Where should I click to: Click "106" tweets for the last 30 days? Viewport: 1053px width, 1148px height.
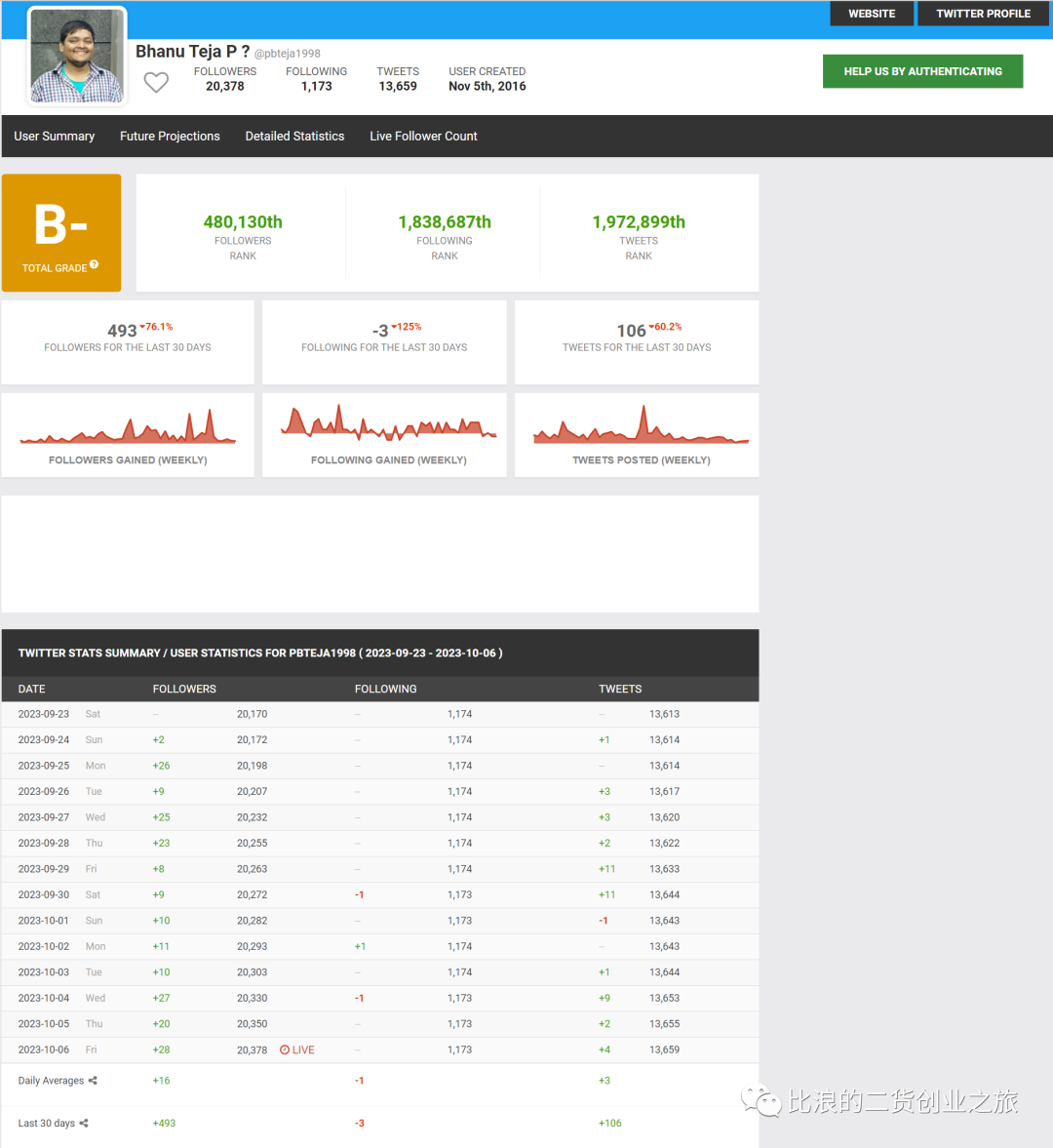point(632,331)
